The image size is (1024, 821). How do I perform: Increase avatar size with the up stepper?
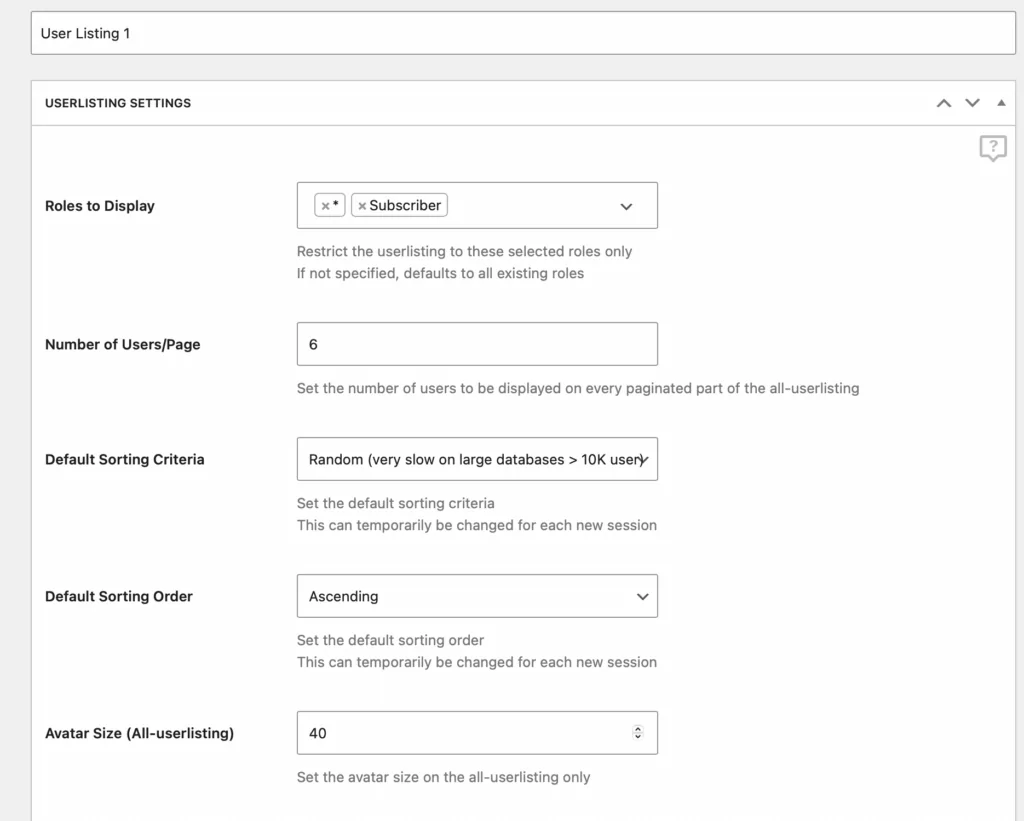638,729
